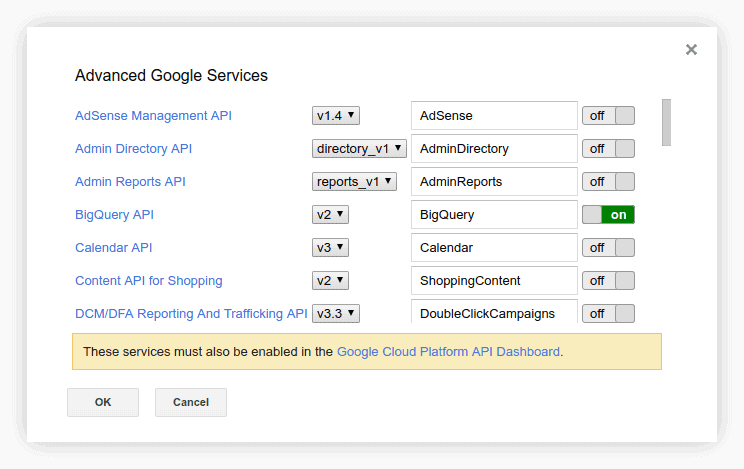Open Admin Directory API documentation link
The image size is (744, 469).
[133, 149]
